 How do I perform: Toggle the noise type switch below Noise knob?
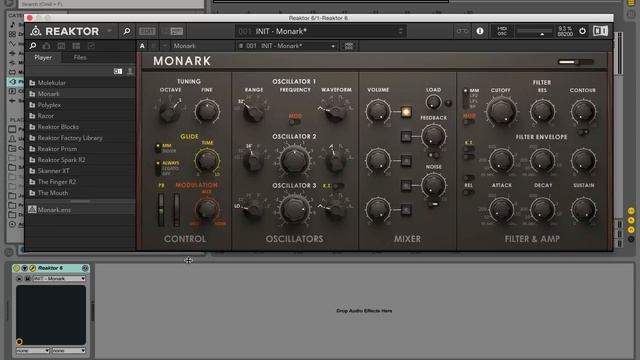point(433,204)
